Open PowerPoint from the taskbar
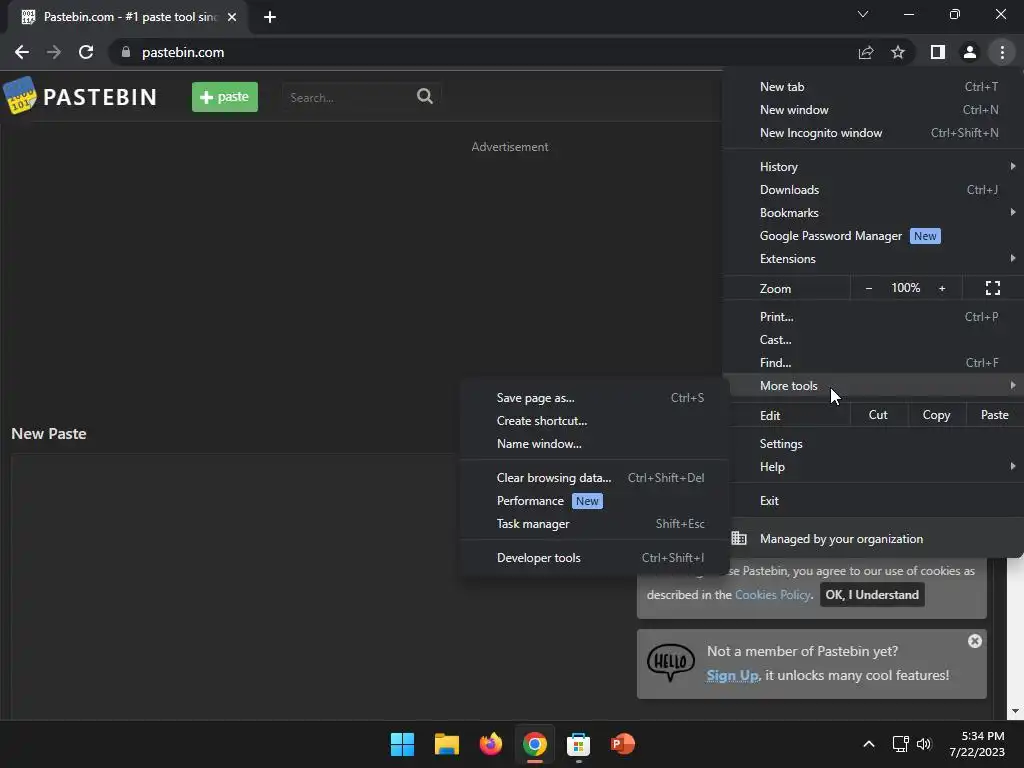 pos(622,744)
